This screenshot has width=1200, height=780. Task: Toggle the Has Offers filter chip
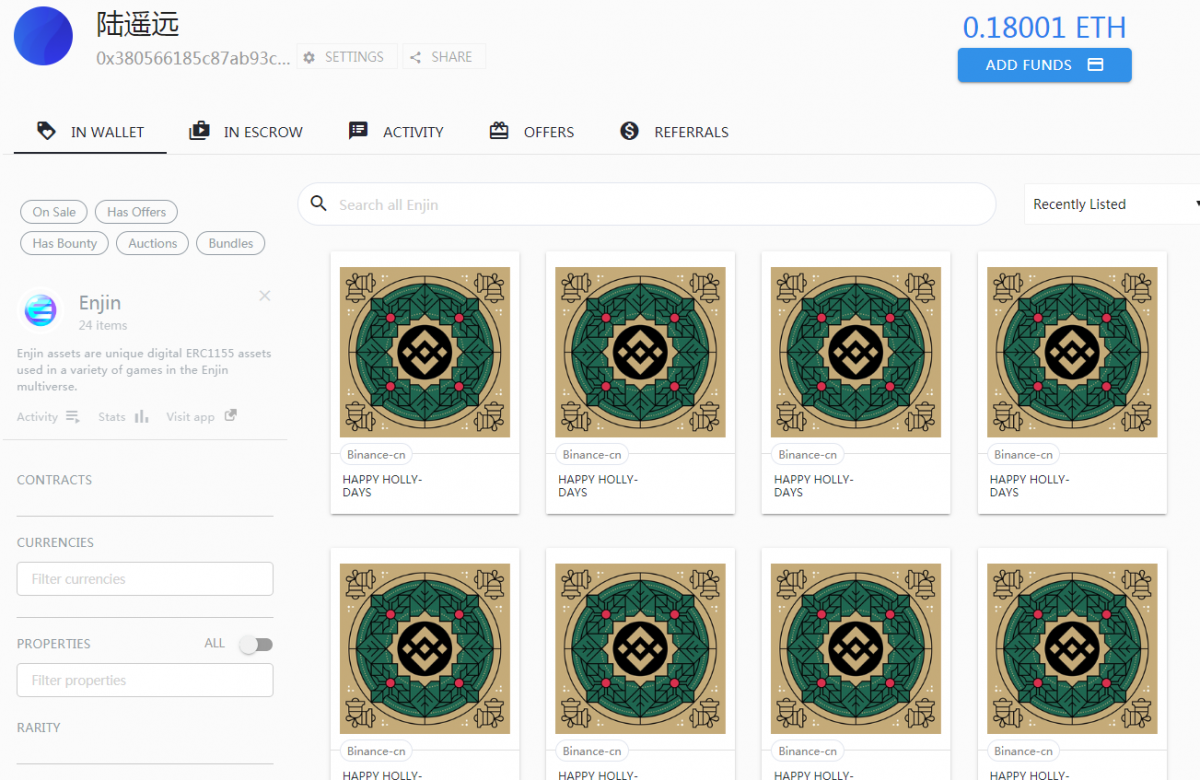click(136, 212)
